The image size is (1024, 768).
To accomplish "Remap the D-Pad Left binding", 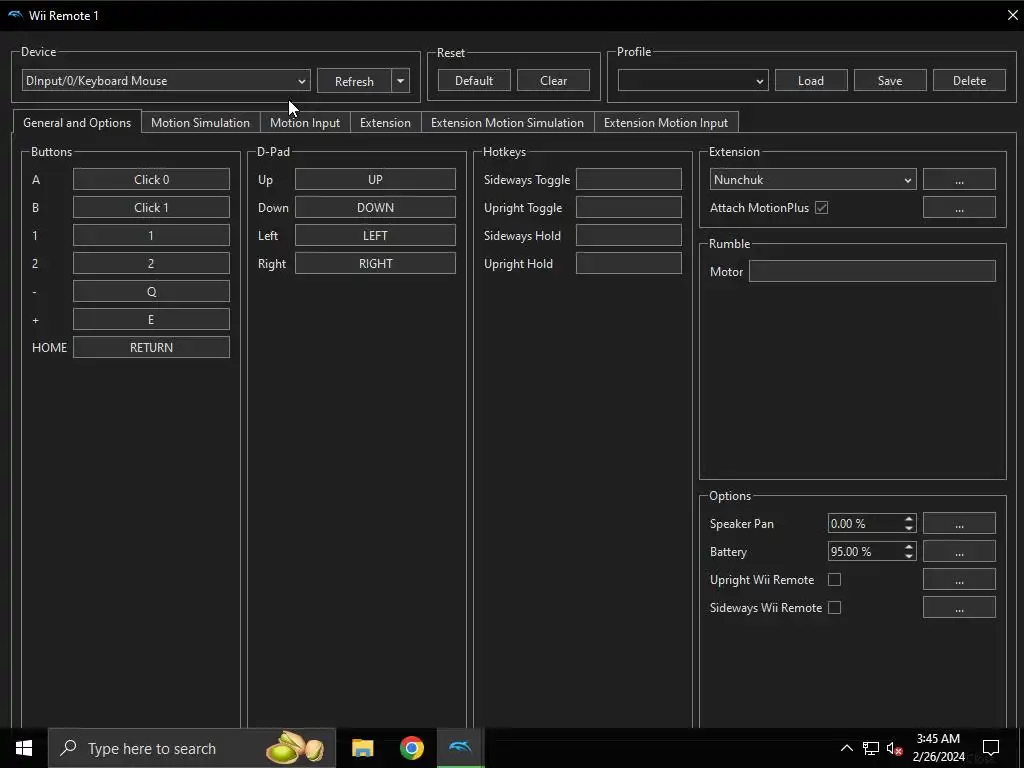I will click(x=376, y=236).
